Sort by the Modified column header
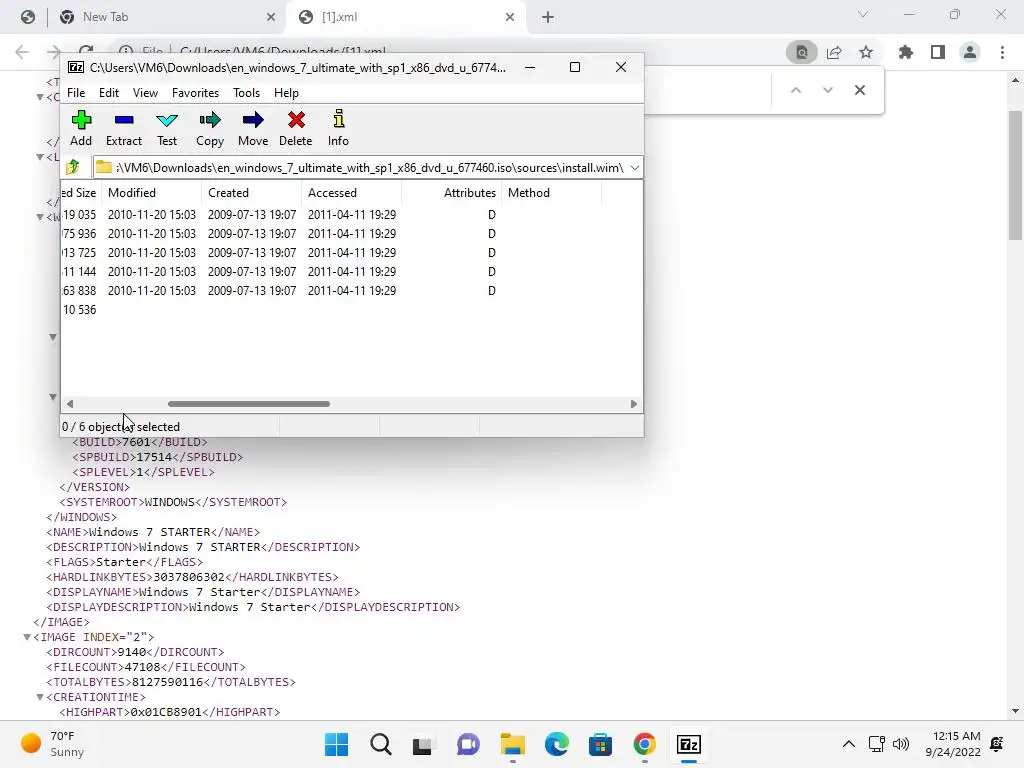This screenshot has width=1024, height=768. point(152,193)
